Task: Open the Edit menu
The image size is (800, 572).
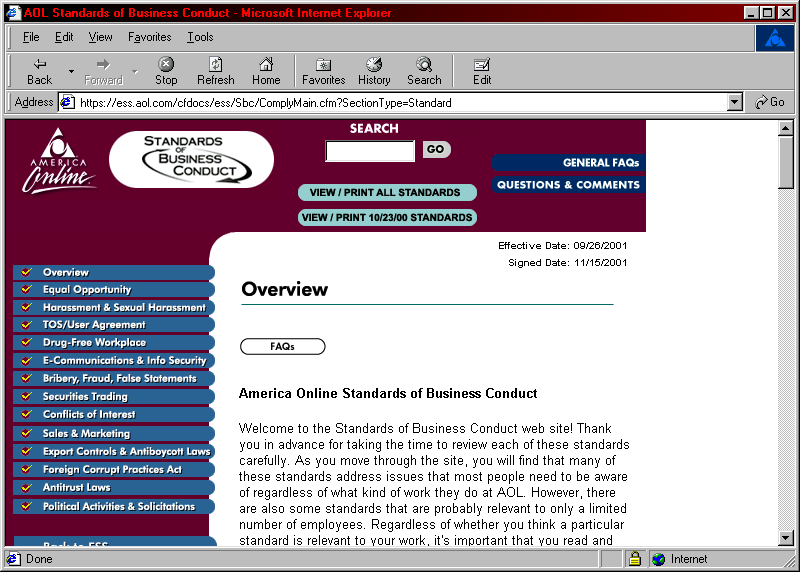Action: (64, 37)
